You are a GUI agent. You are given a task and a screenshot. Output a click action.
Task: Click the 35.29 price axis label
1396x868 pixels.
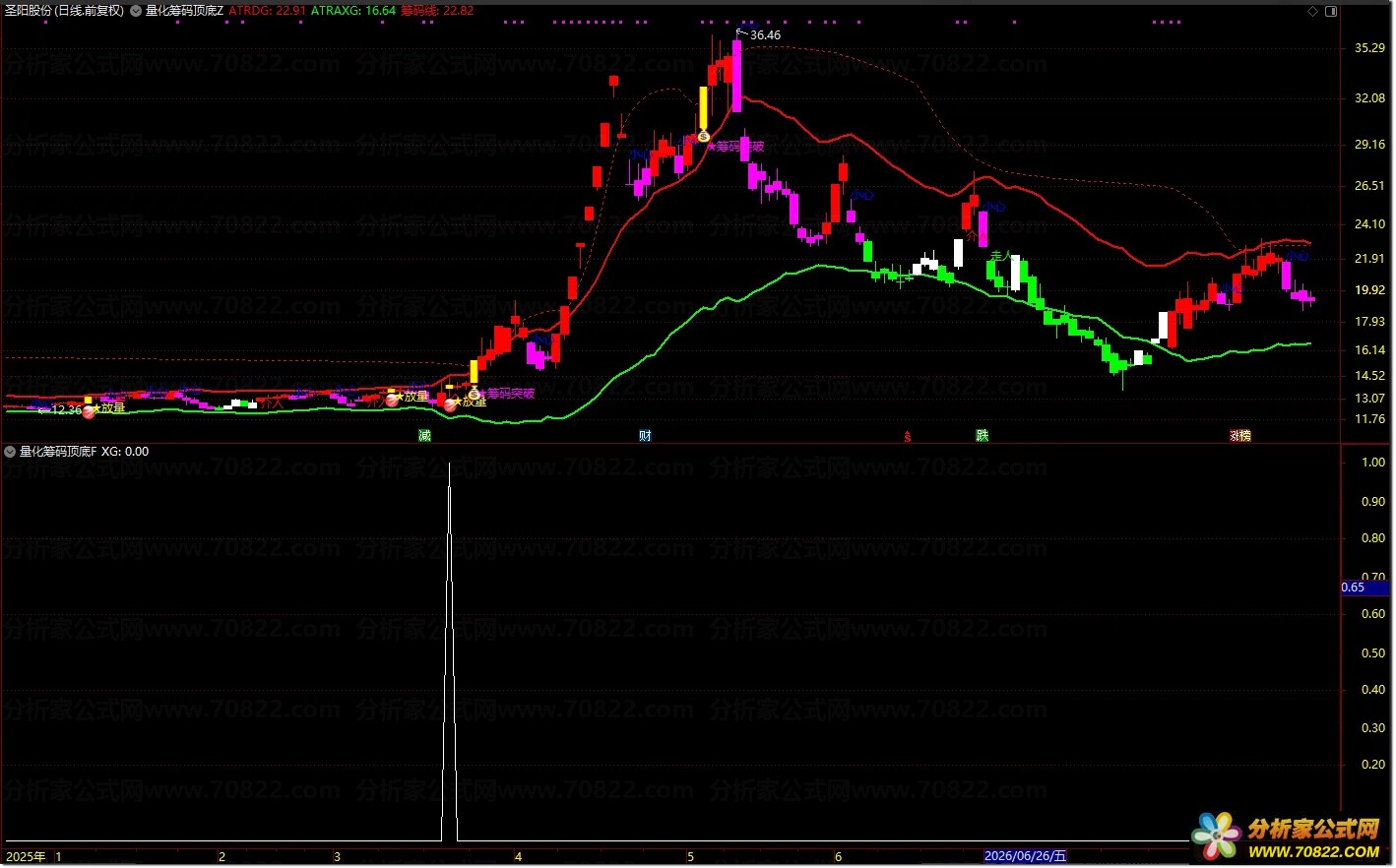click(x=1369, y=48)
